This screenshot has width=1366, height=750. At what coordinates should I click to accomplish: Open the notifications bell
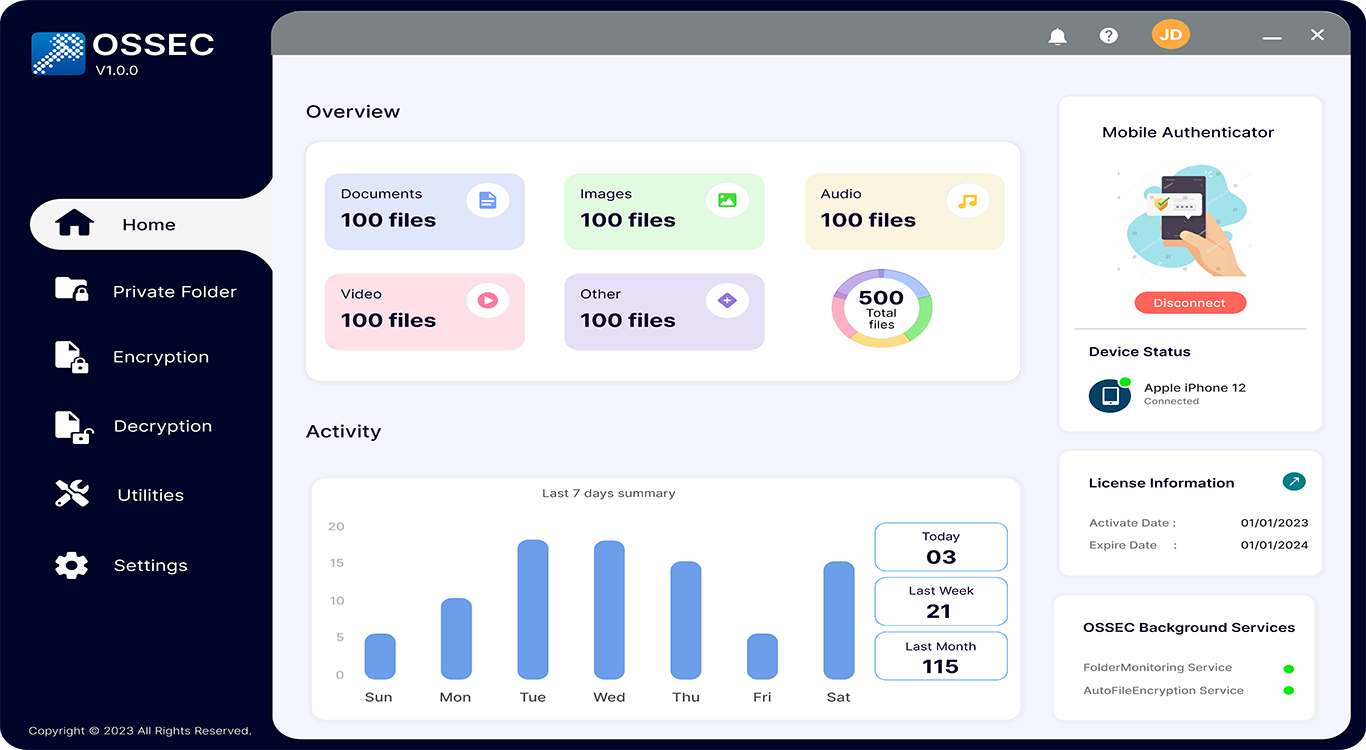click(1057, 36)
